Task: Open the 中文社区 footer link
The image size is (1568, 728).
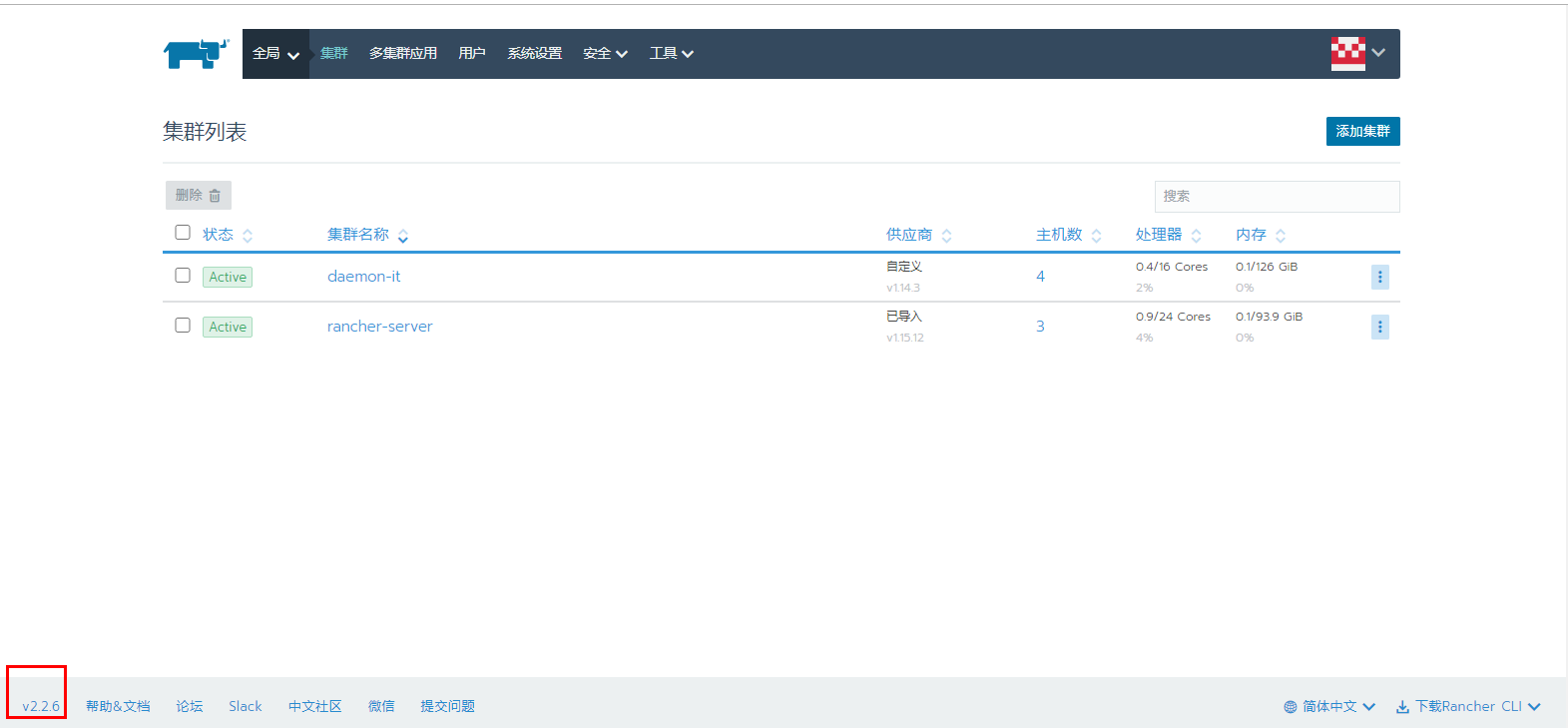Action: pos(315,707)
